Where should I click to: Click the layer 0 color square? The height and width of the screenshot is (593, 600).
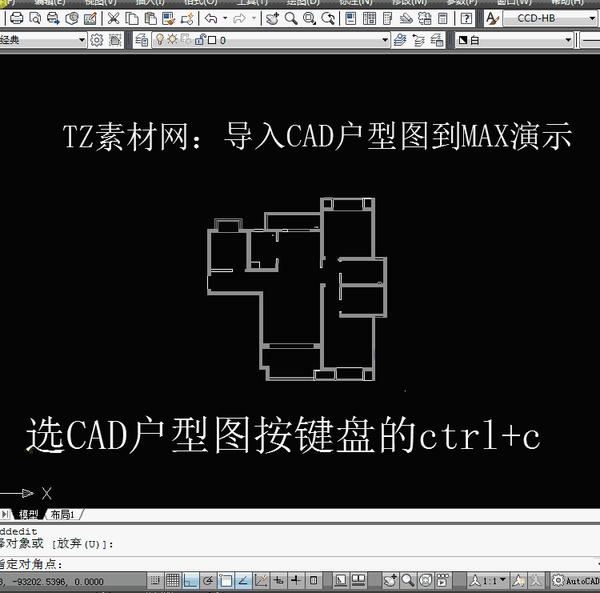212,40
